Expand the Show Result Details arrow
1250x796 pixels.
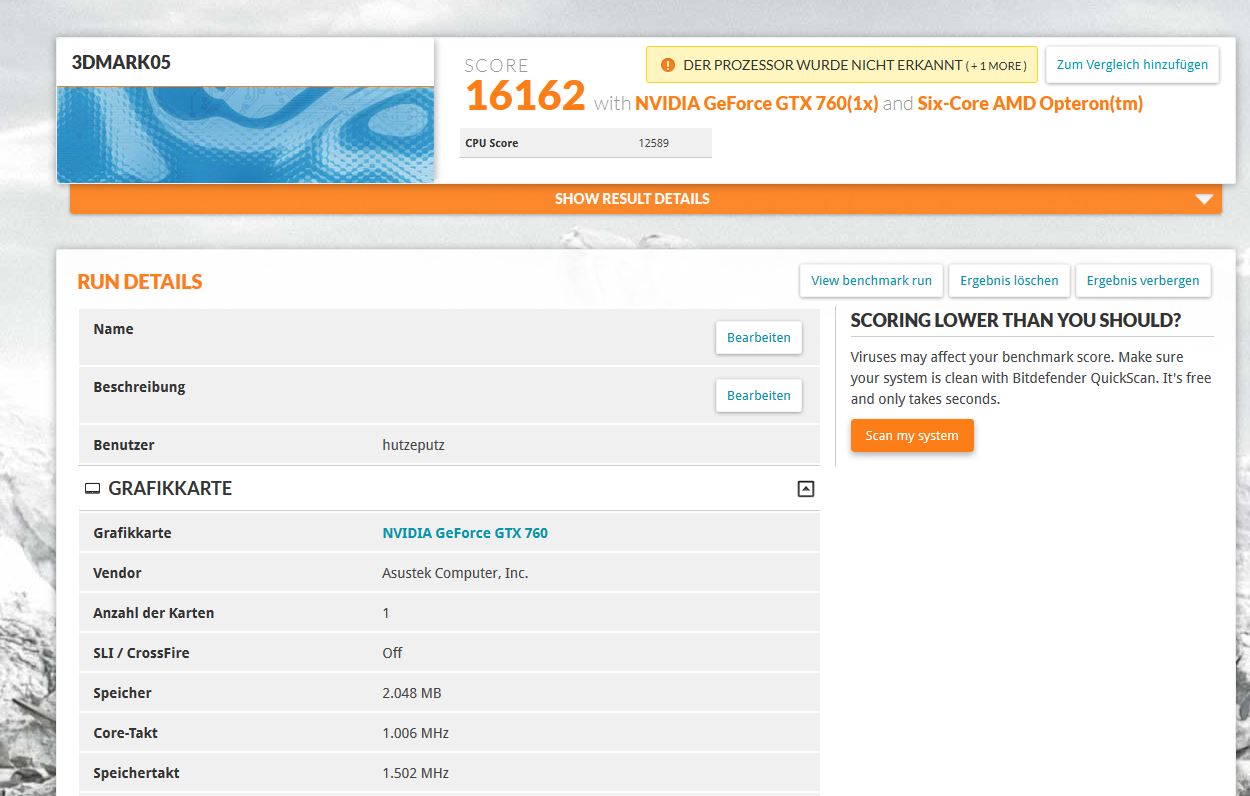click(x=1204, y=199)
